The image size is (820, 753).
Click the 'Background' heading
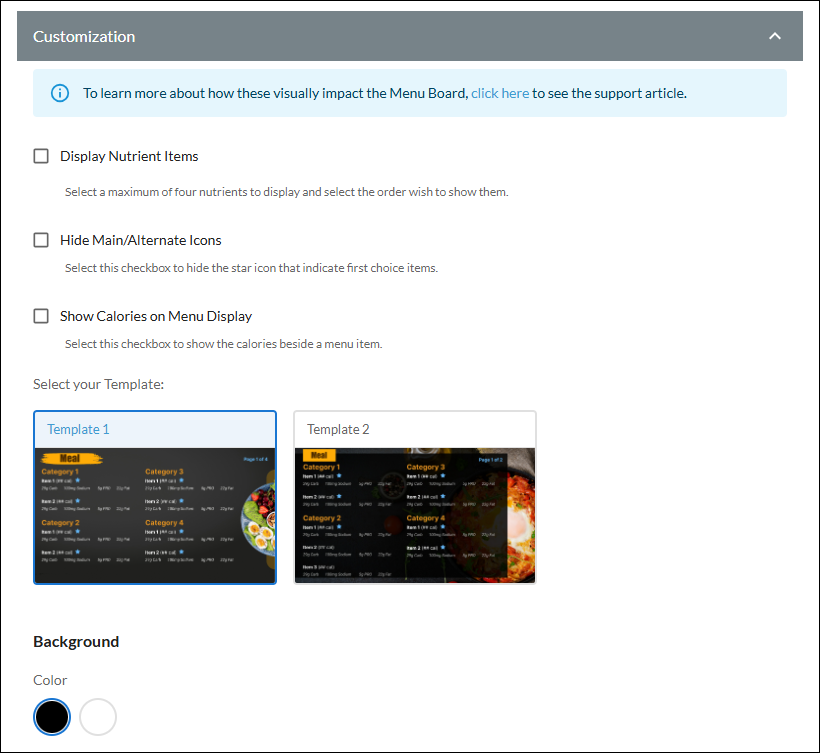click(x=76, y=642)
